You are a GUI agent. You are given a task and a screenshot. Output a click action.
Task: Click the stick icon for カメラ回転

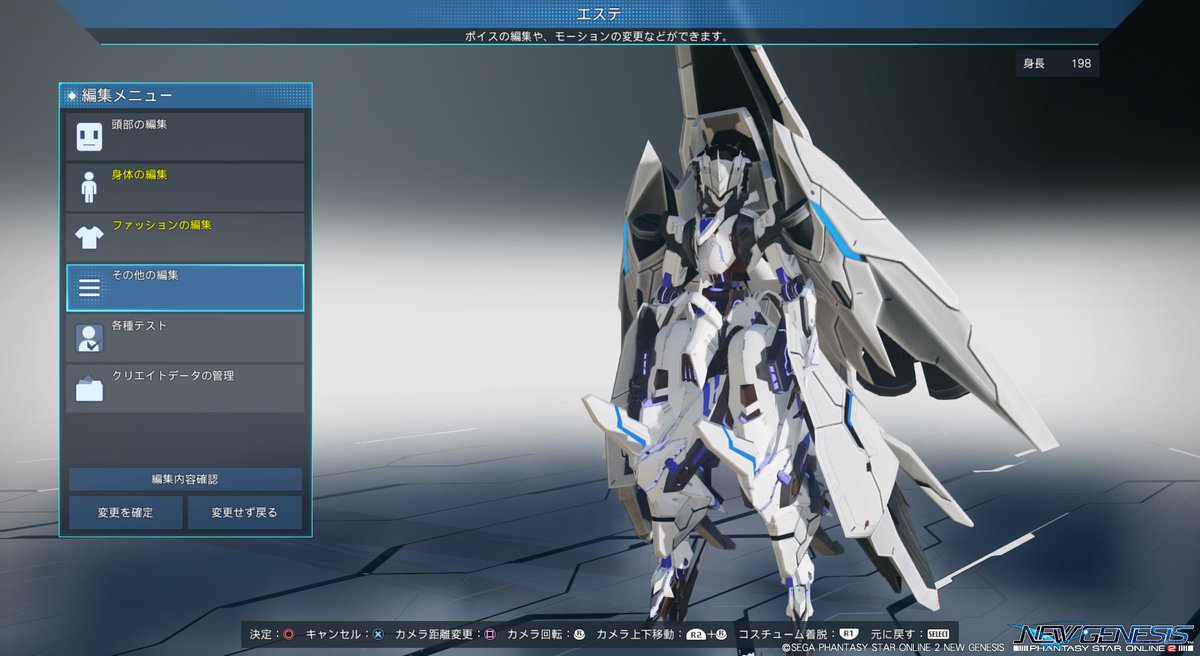pyautogui.click(x=579, y=634)
